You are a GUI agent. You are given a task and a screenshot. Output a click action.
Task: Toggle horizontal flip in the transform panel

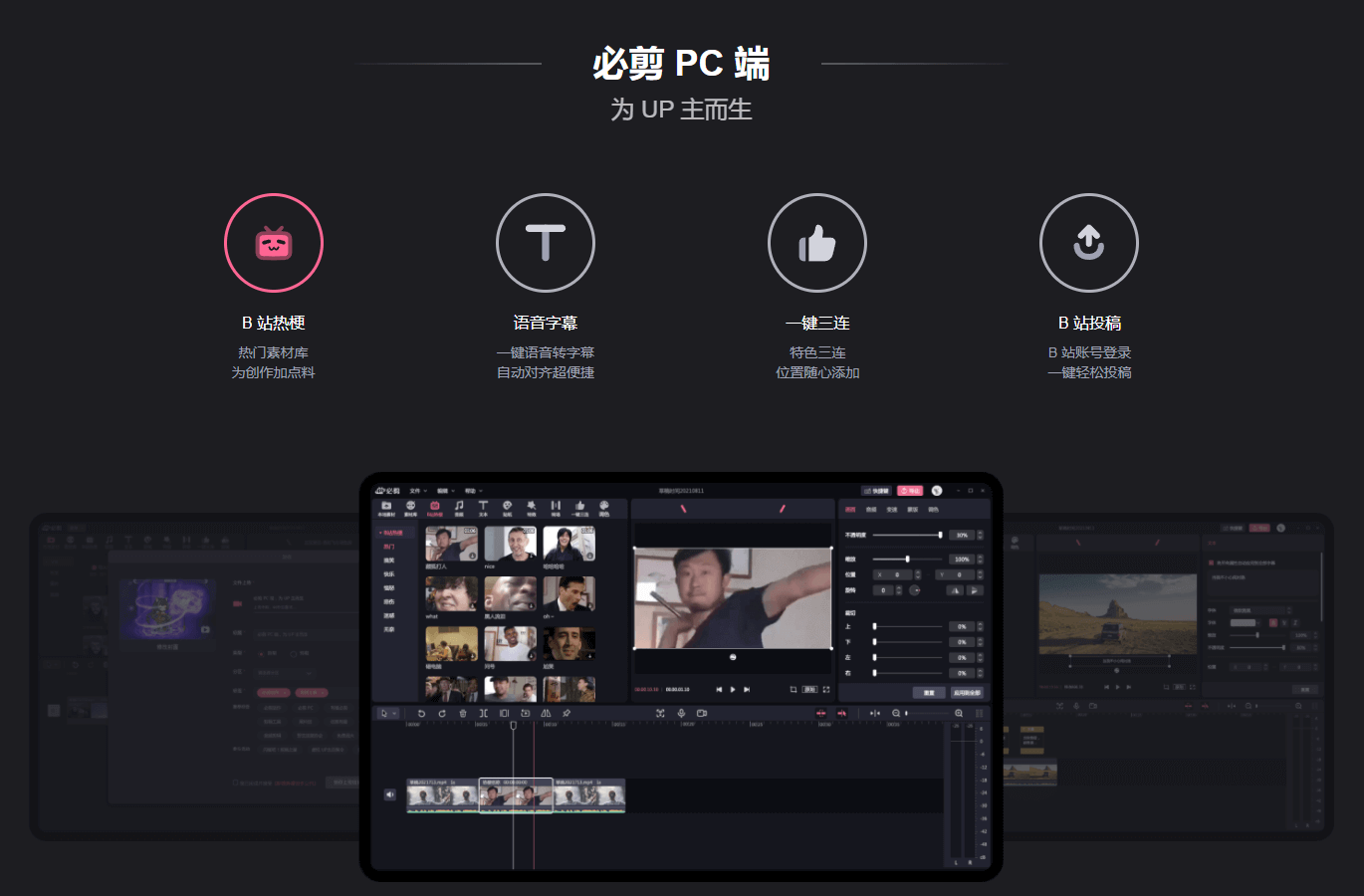(955, 589)
